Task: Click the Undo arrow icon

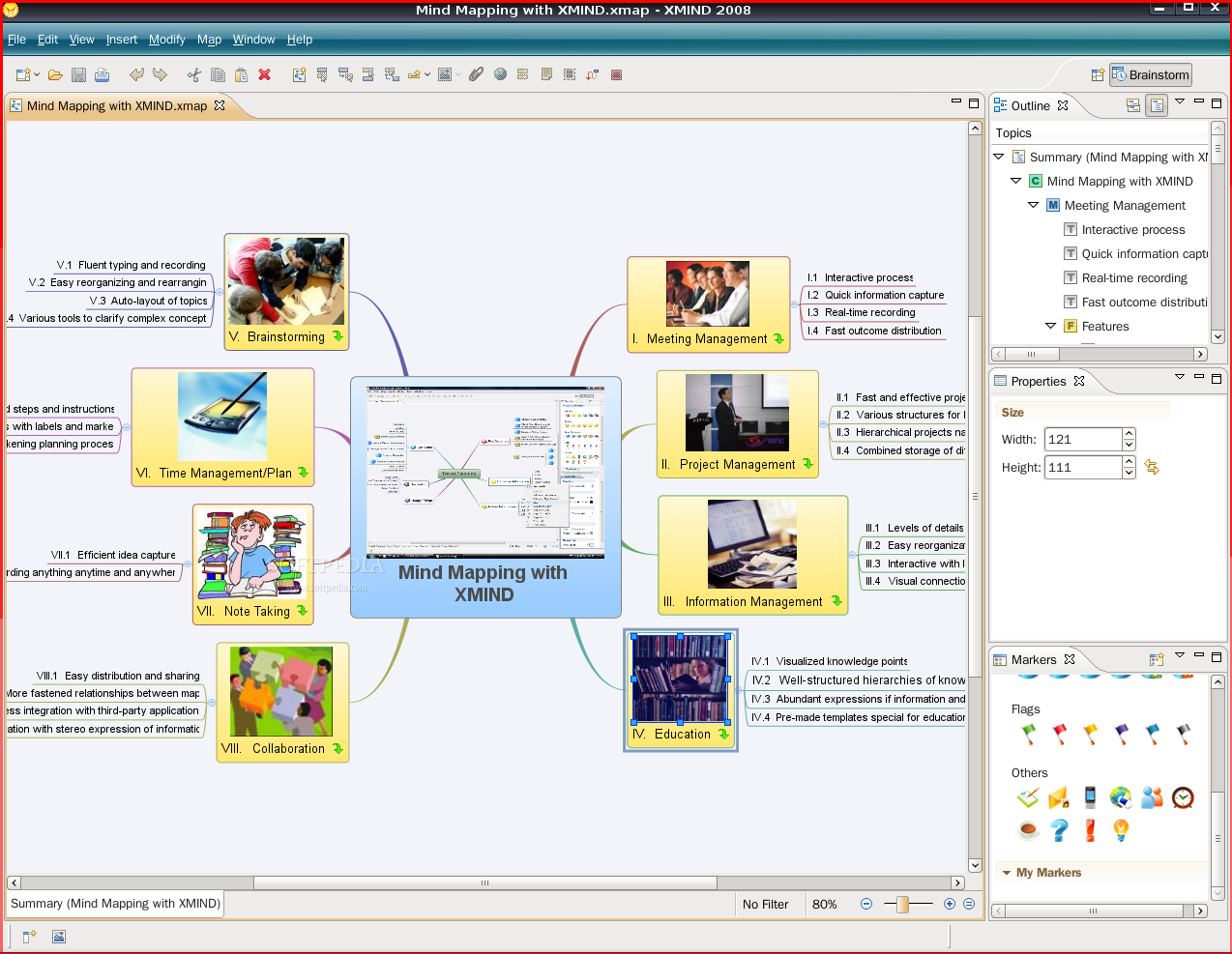Action: click(136, 74)
